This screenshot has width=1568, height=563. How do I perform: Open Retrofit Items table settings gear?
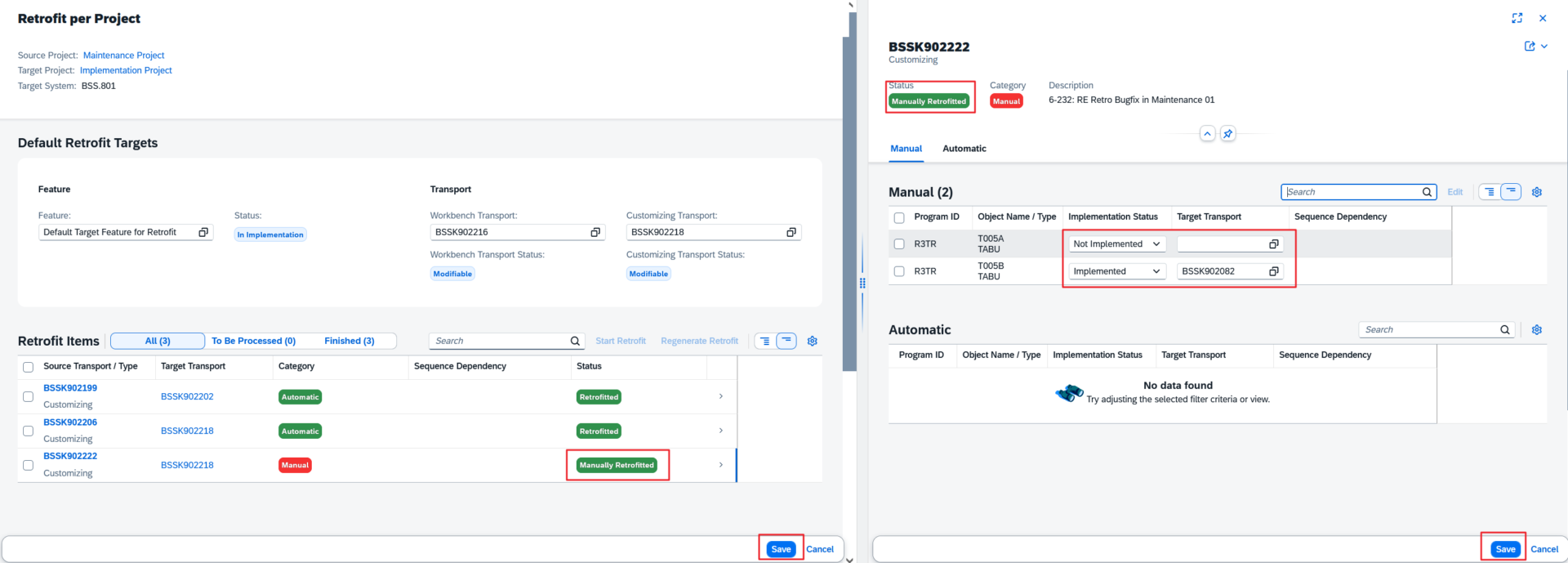[x=812, y=342]
